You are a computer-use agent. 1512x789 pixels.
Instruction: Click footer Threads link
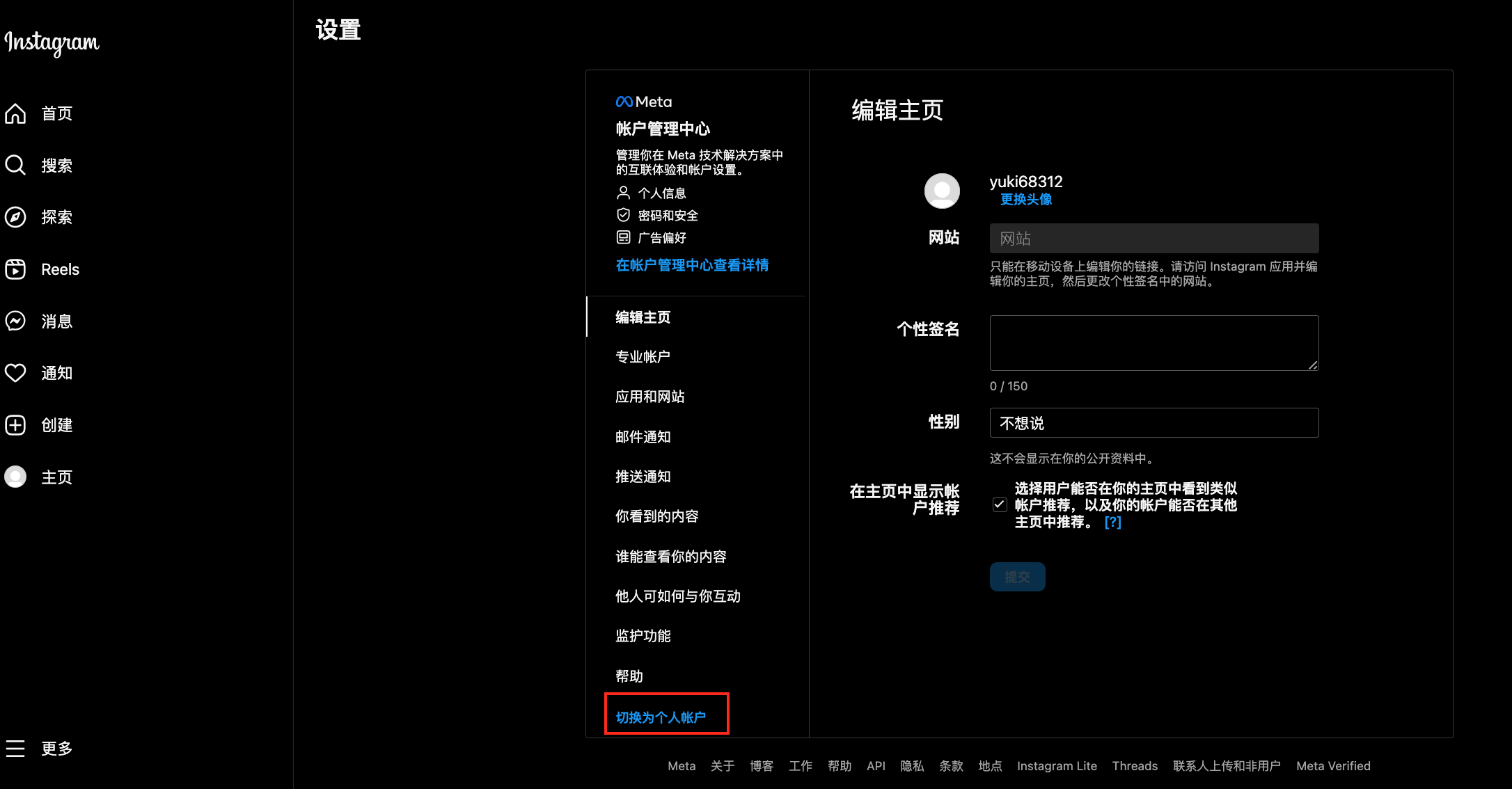[1135, 766]
